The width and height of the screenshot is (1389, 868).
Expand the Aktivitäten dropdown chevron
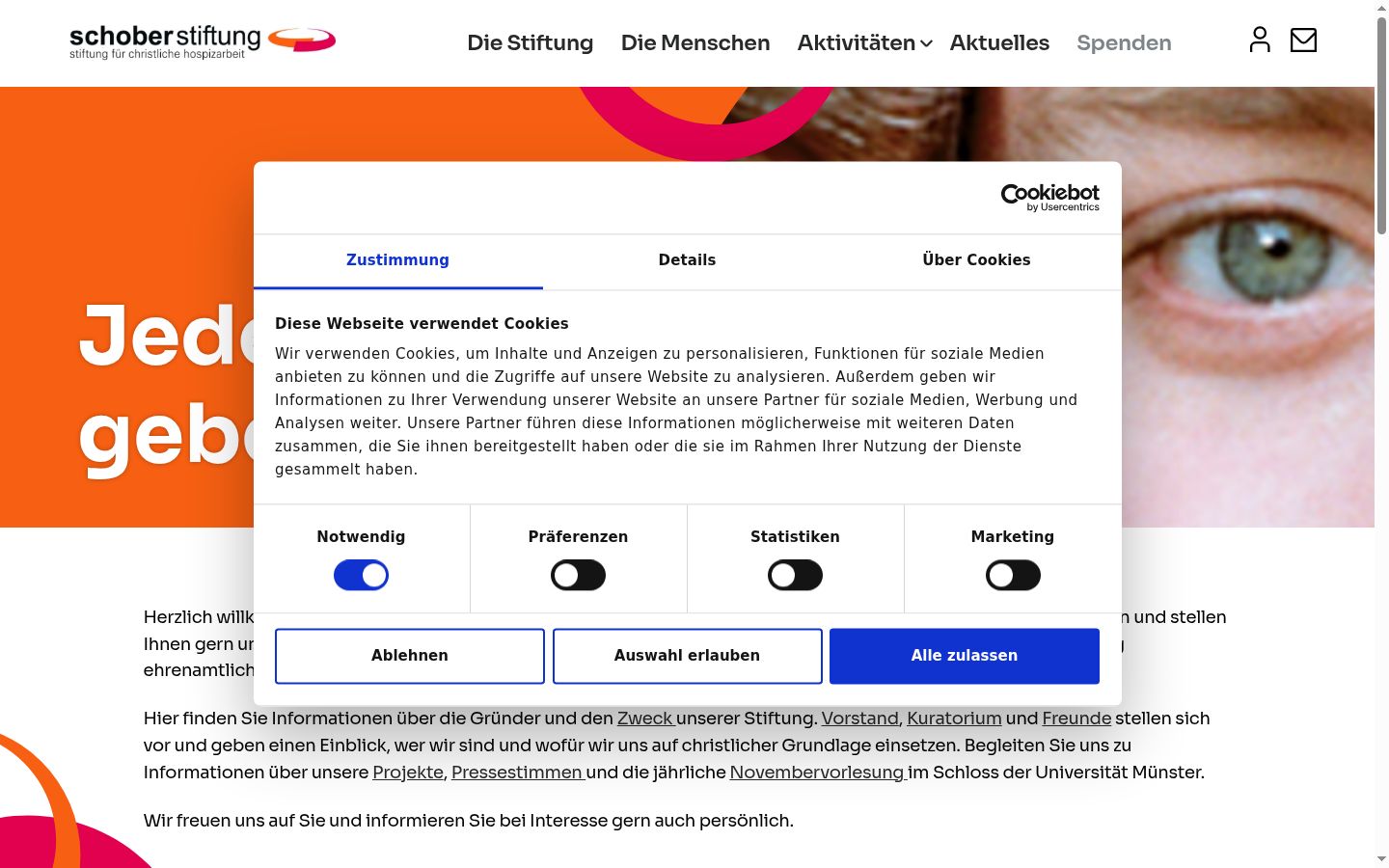[x=926, y=43]
